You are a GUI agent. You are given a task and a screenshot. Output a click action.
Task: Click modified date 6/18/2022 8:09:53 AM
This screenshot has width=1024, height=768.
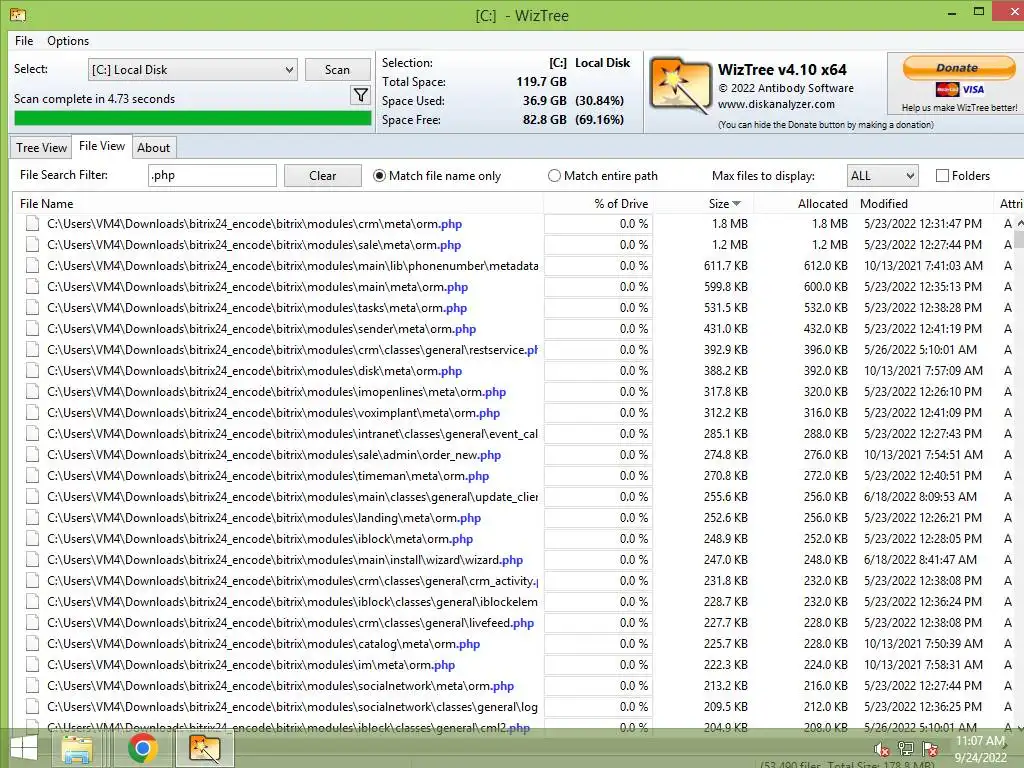(920, 497)
